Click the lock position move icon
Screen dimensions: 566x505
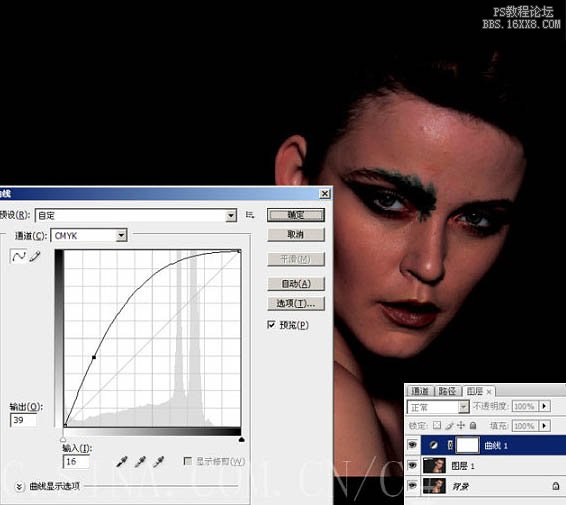(461, 425)
